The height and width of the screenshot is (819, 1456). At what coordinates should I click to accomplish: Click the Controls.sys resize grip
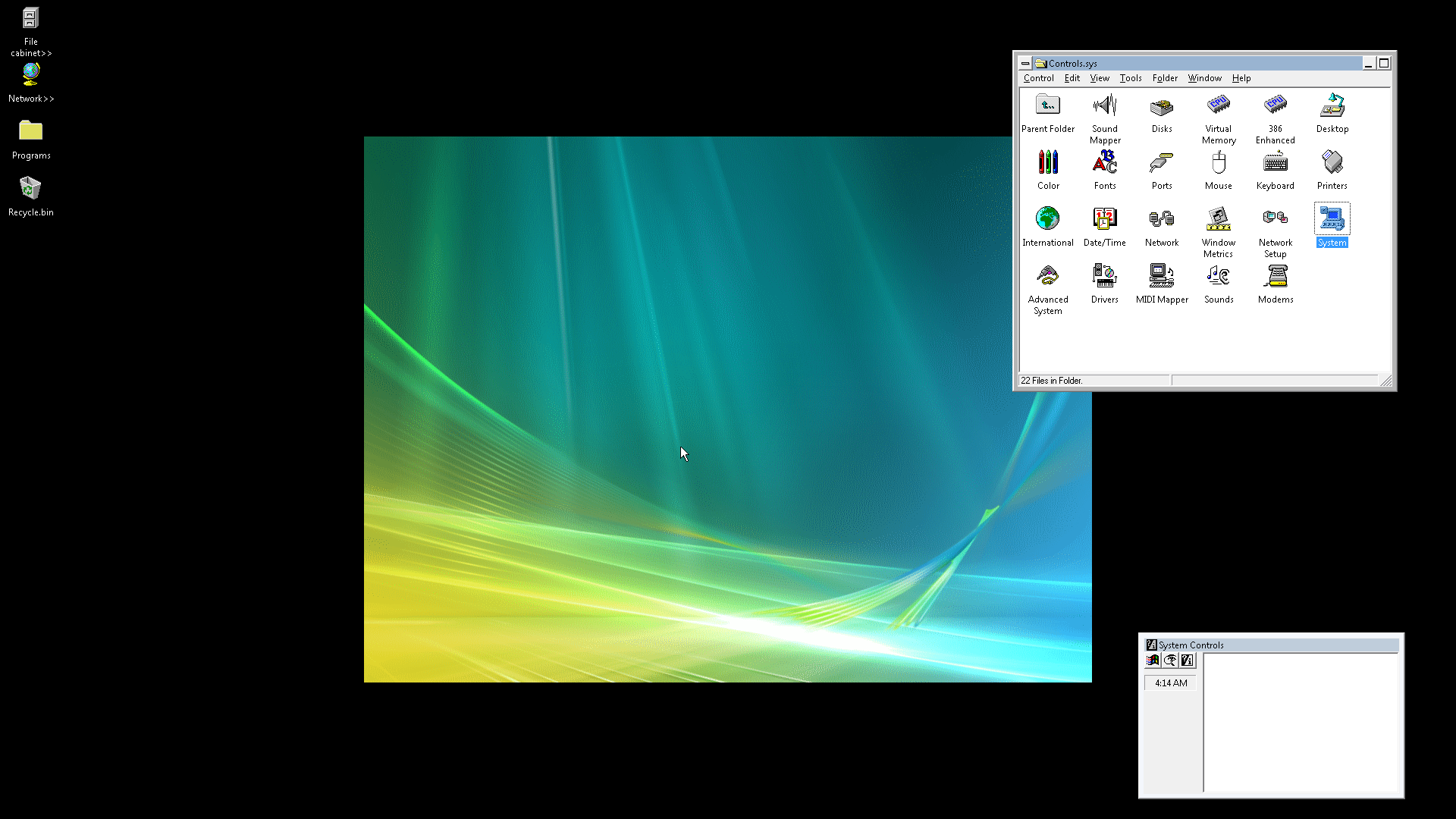[x=1386, y=381]
